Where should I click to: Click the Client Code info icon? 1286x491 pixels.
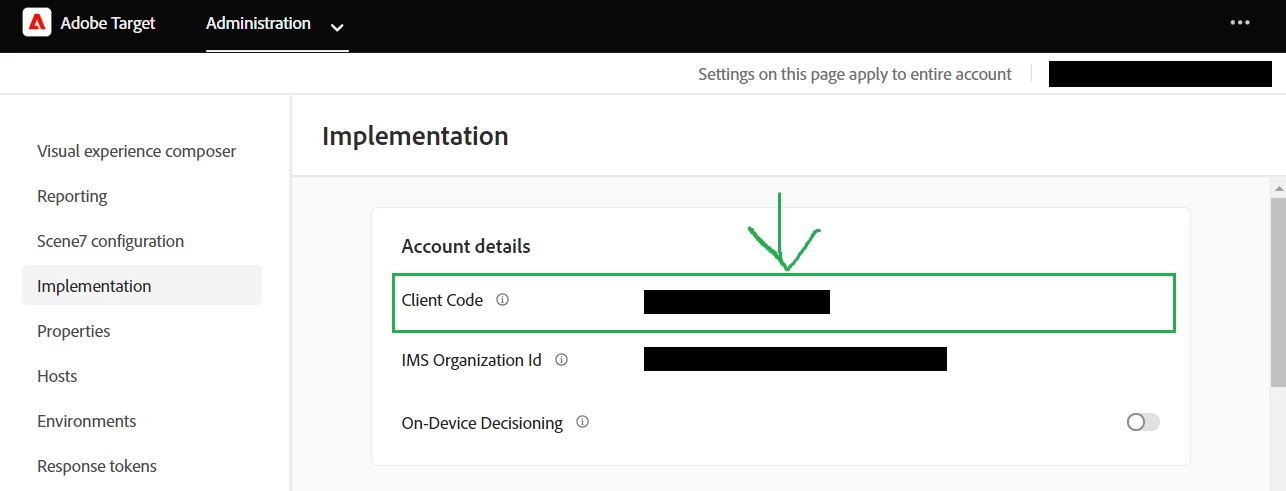[x=502, y=299]
